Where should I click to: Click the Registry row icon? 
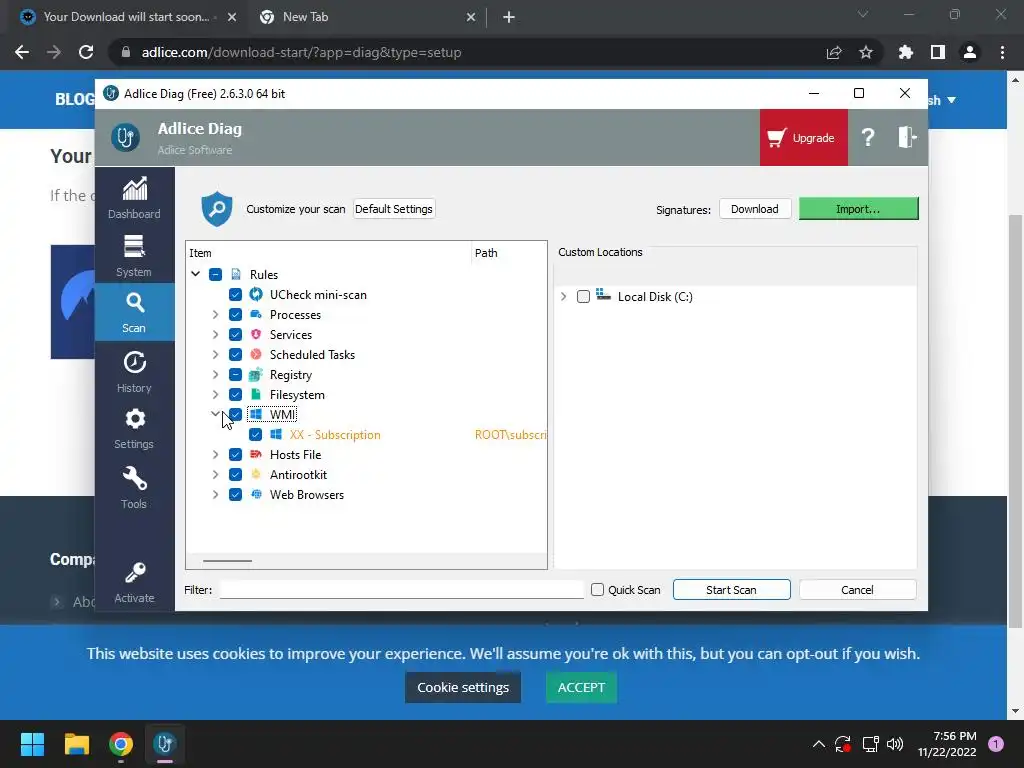(256, 375)
